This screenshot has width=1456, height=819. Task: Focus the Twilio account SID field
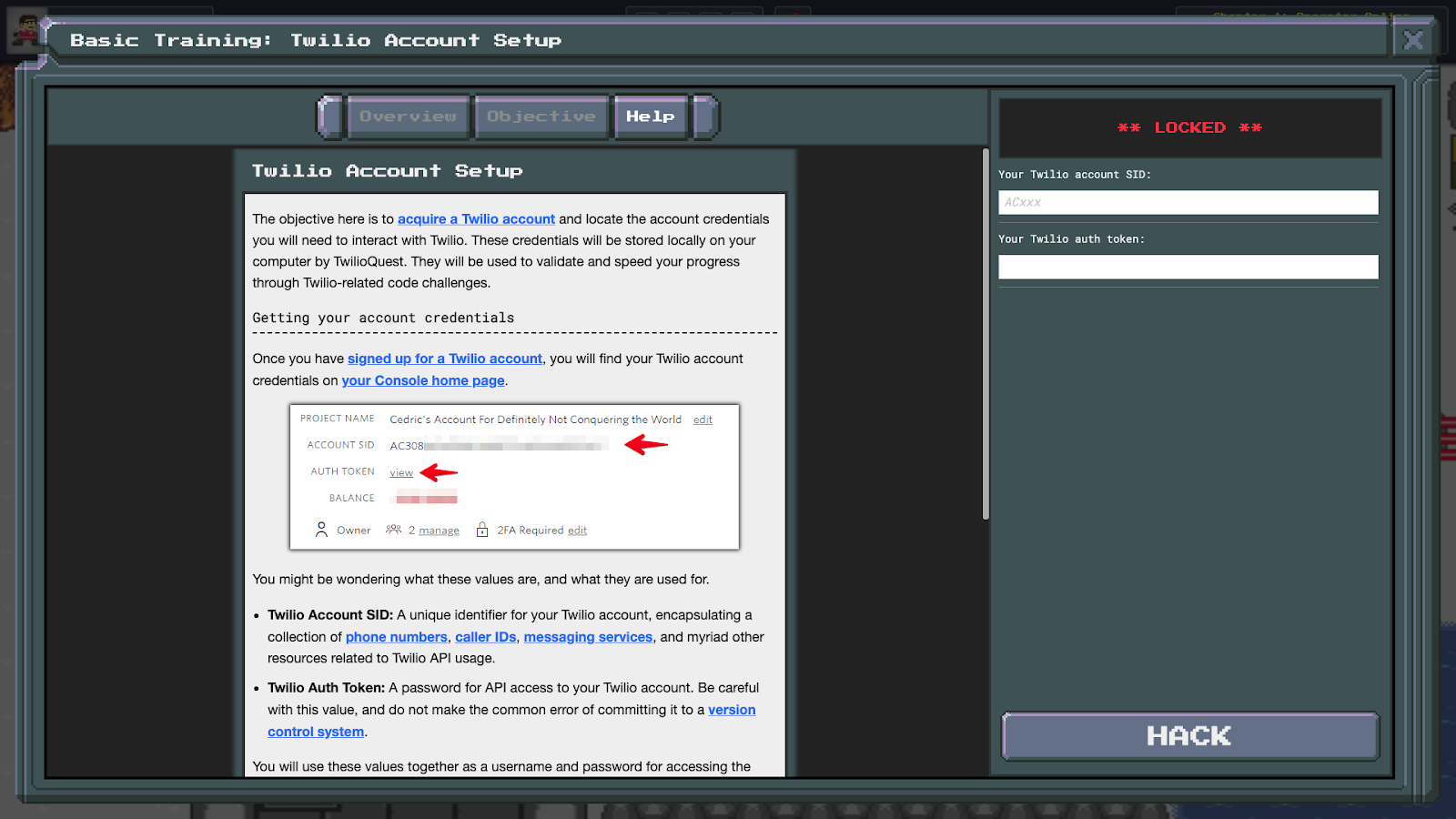pos(1188,202)
